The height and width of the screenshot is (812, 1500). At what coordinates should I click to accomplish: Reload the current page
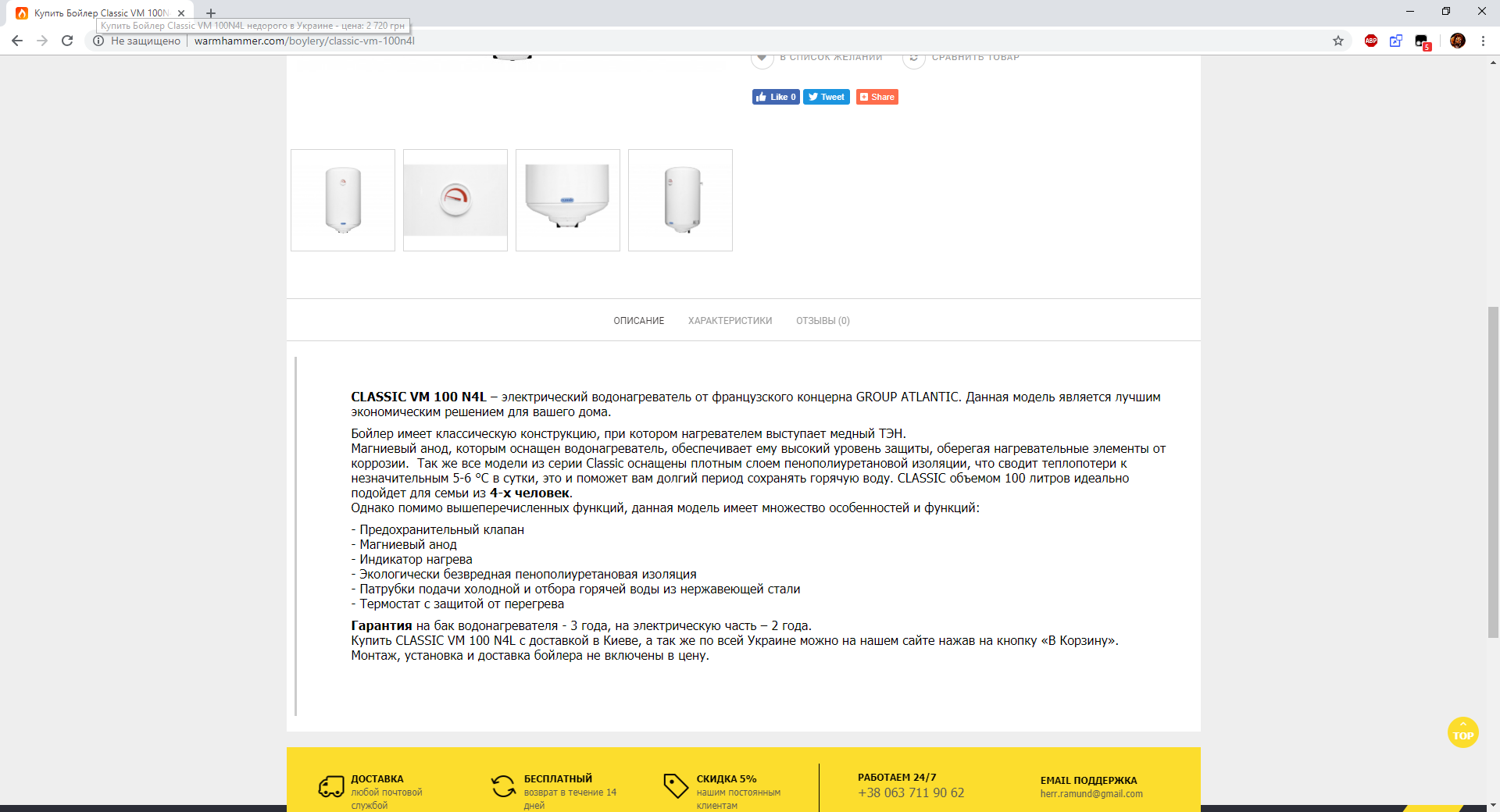point(67,41)
